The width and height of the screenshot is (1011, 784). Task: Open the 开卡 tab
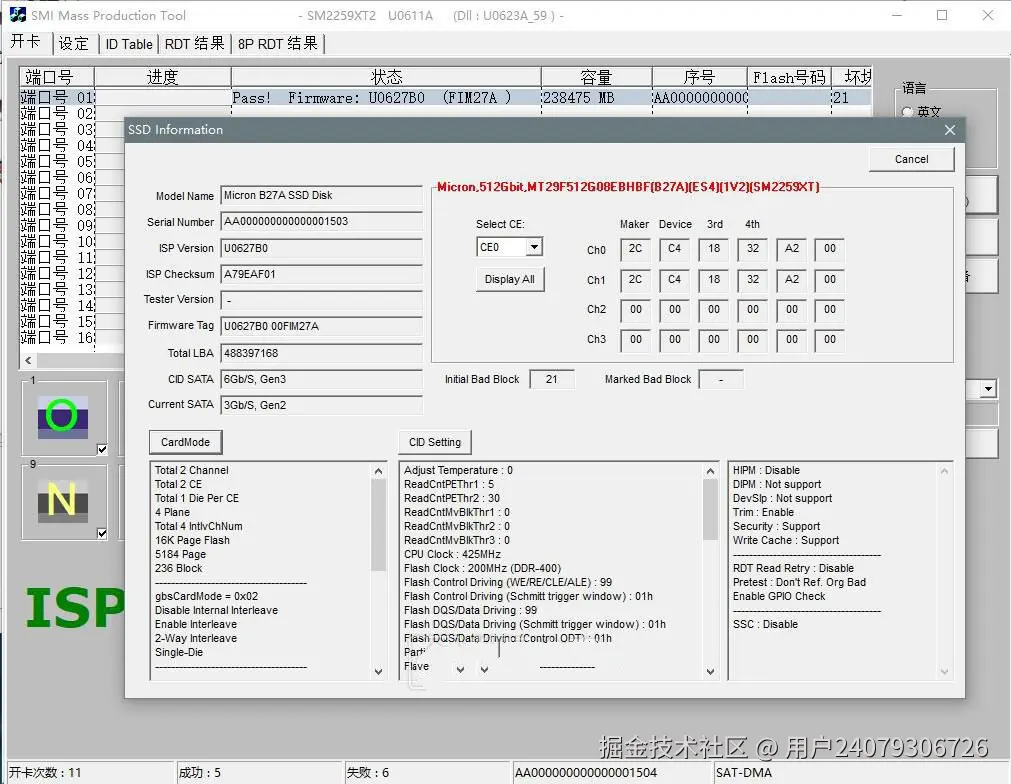point(26,43)
